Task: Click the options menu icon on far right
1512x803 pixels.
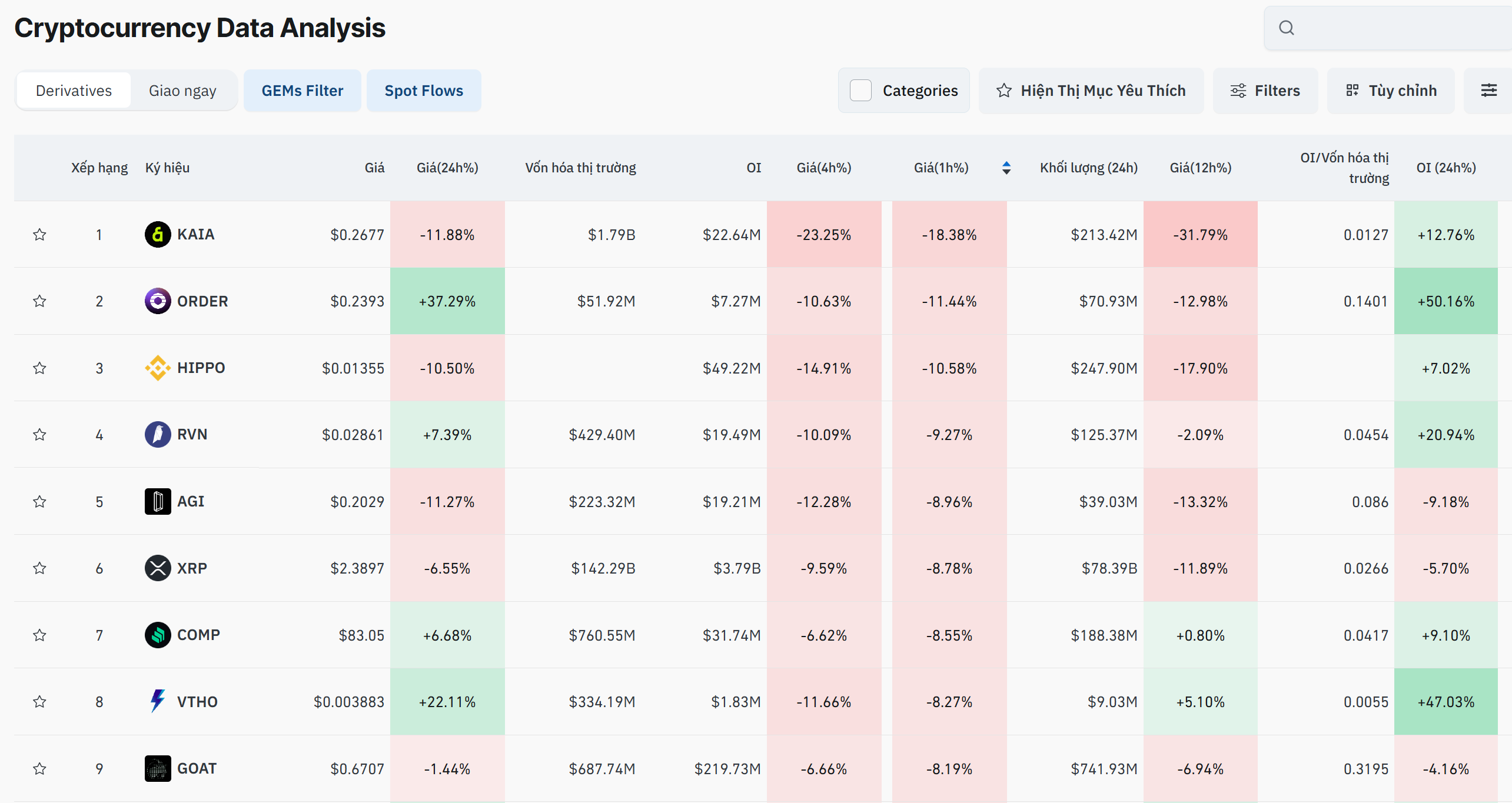Action: pyautogui.click(x=1489, y=90)
